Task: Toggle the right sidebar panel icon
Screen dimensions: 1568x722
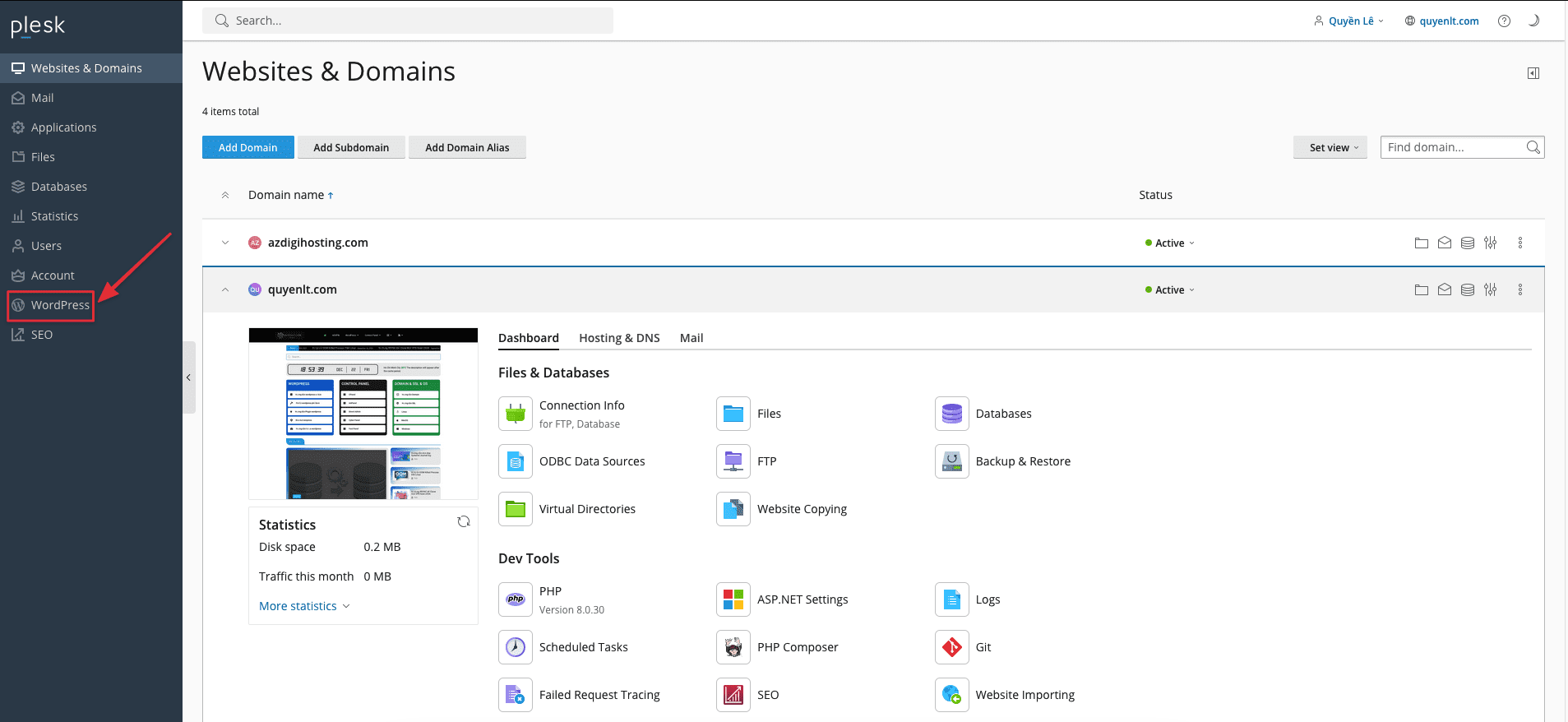Action: (1533, 73)
